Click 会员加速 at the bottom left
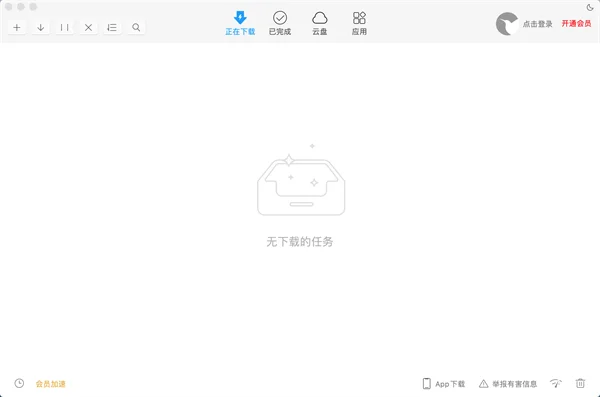The image size is (600, 397). pyautogui.click(x=51, y=384)
